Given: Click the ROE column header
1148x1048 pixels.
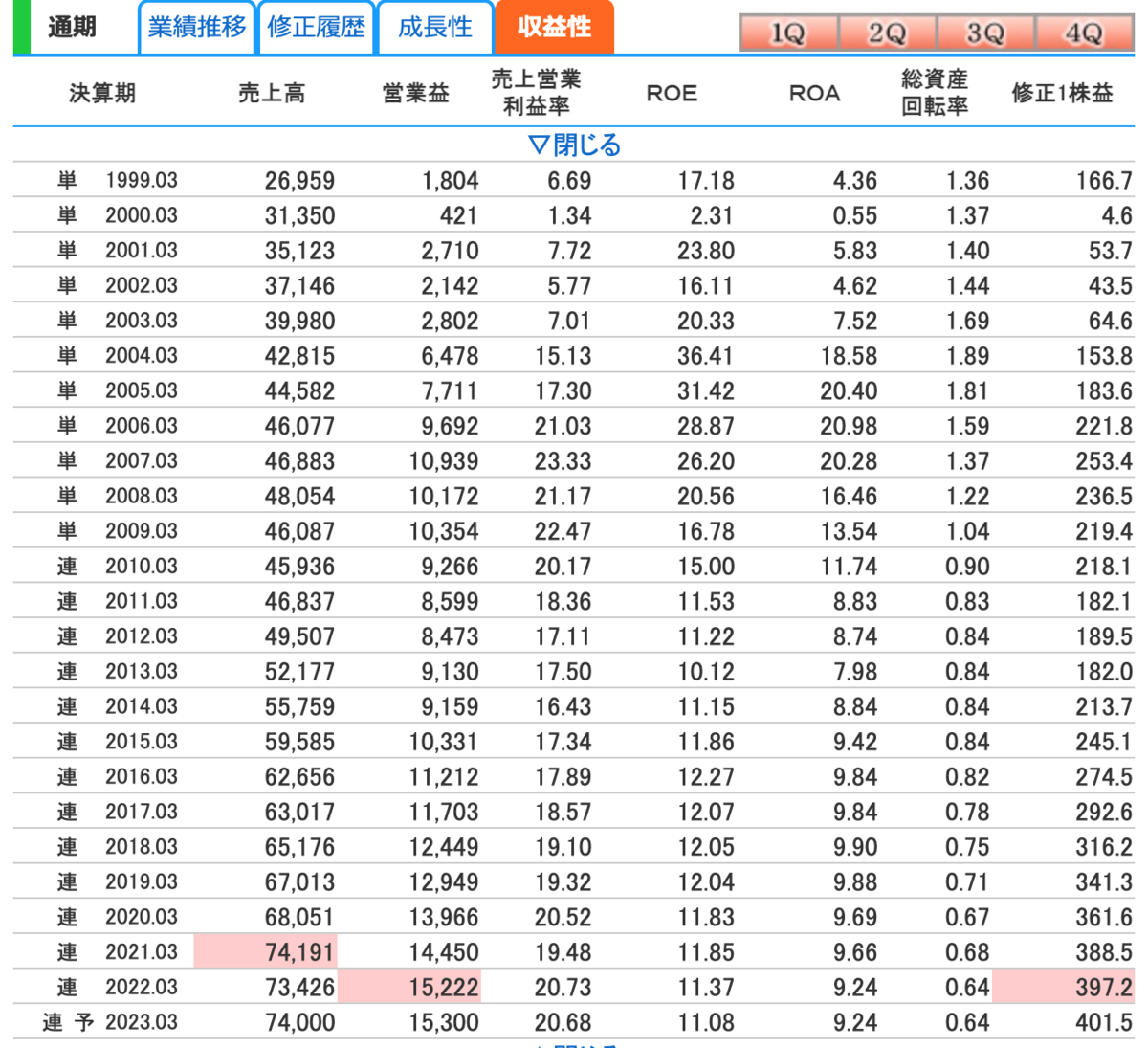Looking at the screenshot, I should tap(672, 93).
